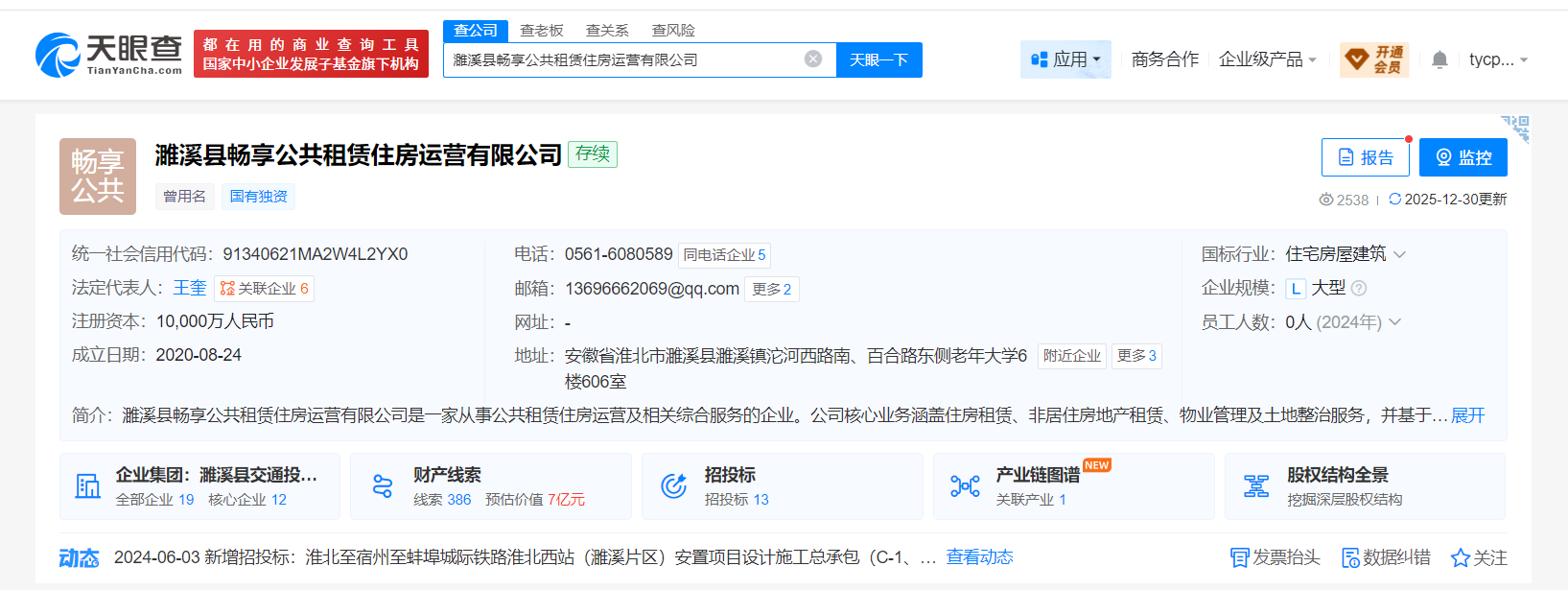This screenshot has height=590, width=1568.
Task: Open the tycp... account dropdown
Action: pos(1498,59)
